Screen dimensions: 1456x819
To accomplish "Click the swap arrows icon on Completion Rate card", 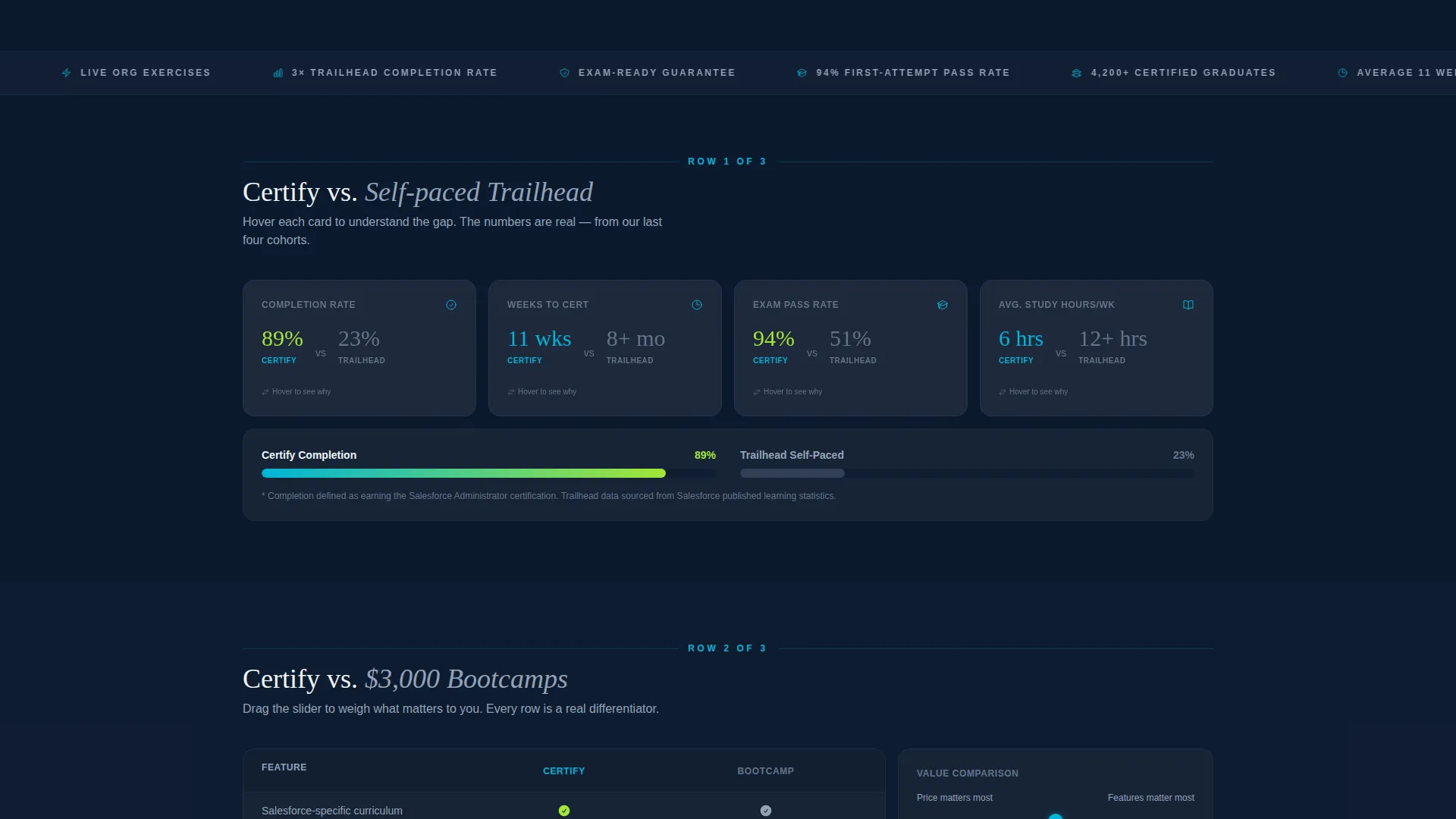I will (265, 392).
